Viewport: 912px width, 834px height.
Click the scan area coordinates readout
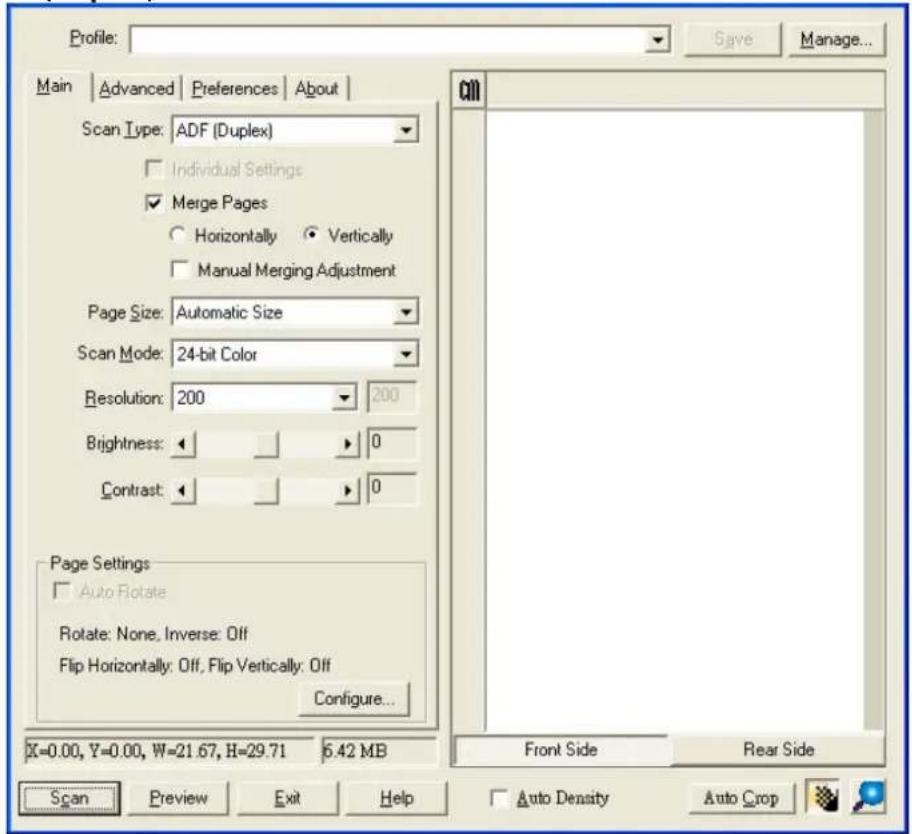(169, 751)
